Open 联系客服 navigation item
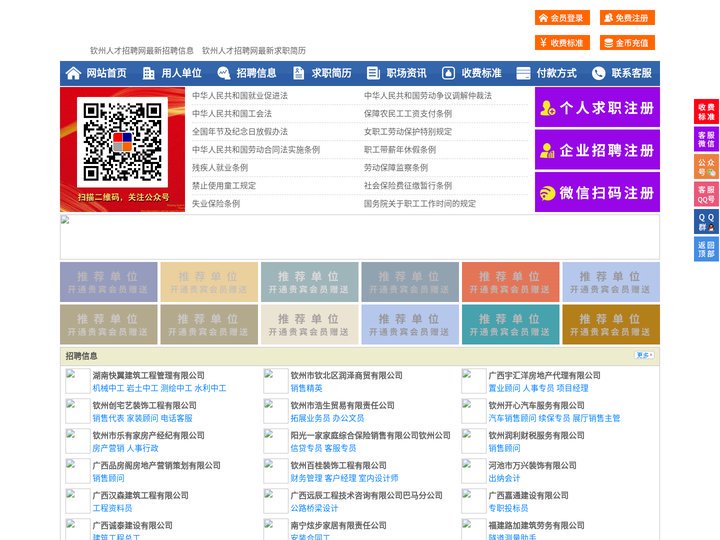This screenshot has width=720, height=540. point(631,73)
